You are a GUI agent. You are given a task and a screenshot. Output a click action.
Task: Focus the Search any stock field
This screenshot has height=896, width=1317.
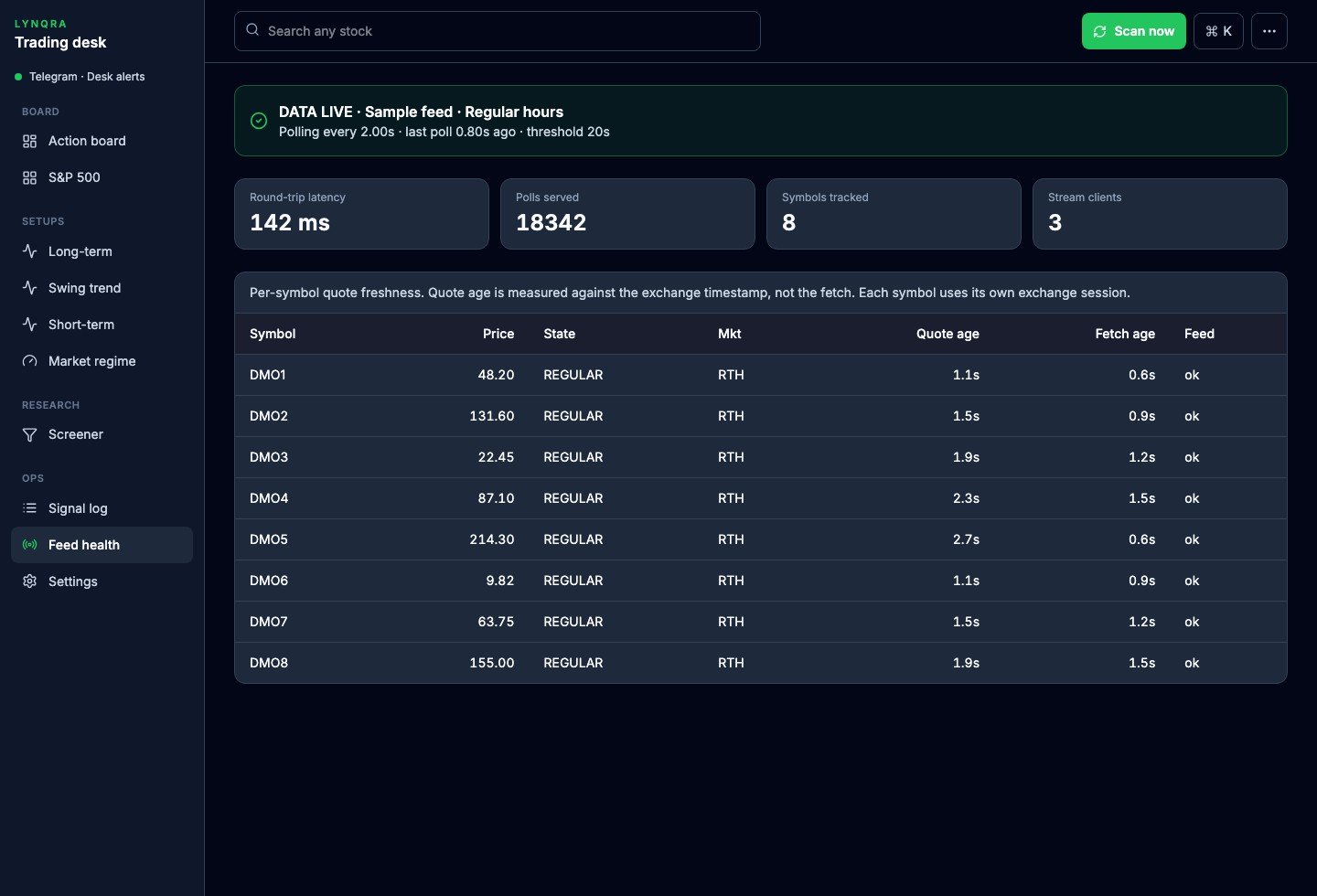(498, 31)
